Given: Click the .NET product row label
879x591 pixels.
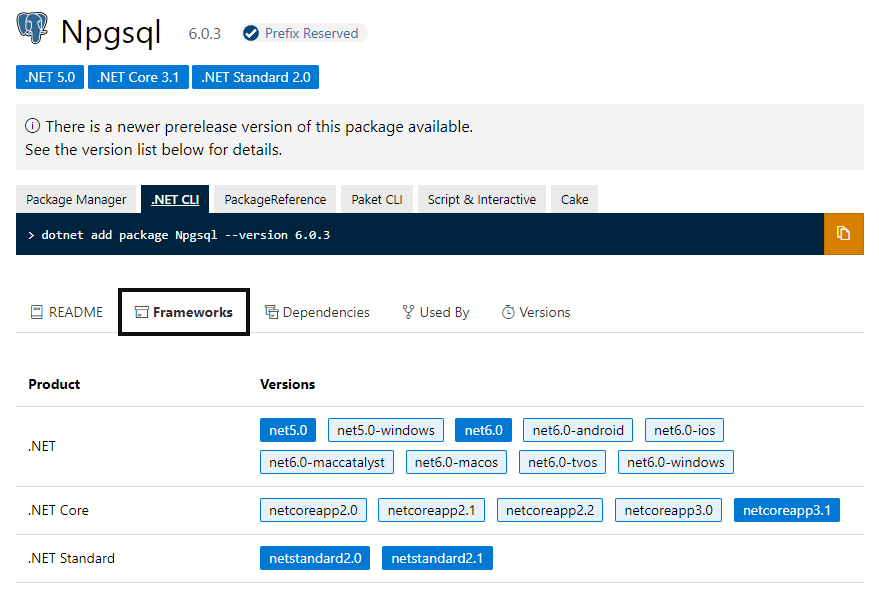Looking at the screenshot, I should [42, 446].
